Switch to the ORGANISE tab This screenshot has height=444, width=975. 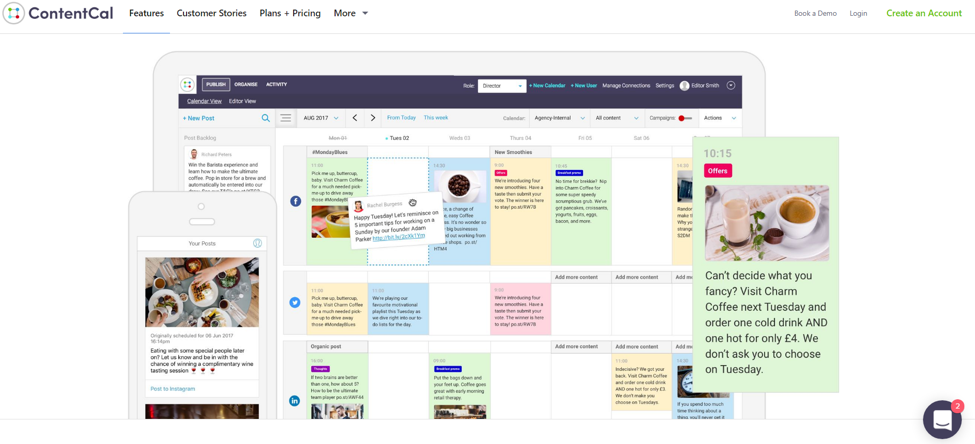pyautogui.click(x=246, y=85)
